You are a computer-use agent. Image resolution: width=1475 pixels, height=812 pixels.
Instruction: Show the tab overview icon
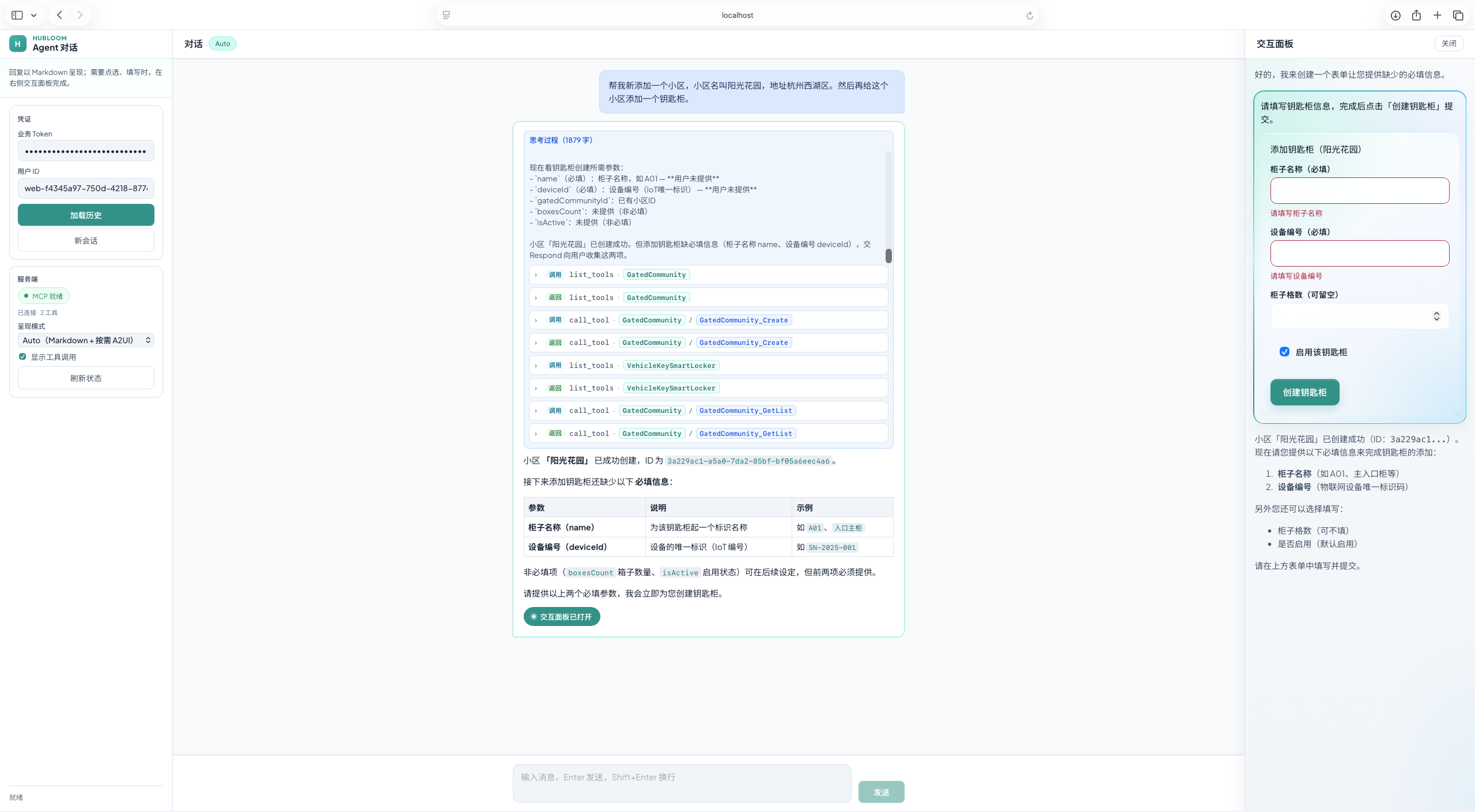click(x=1458, y=16)
